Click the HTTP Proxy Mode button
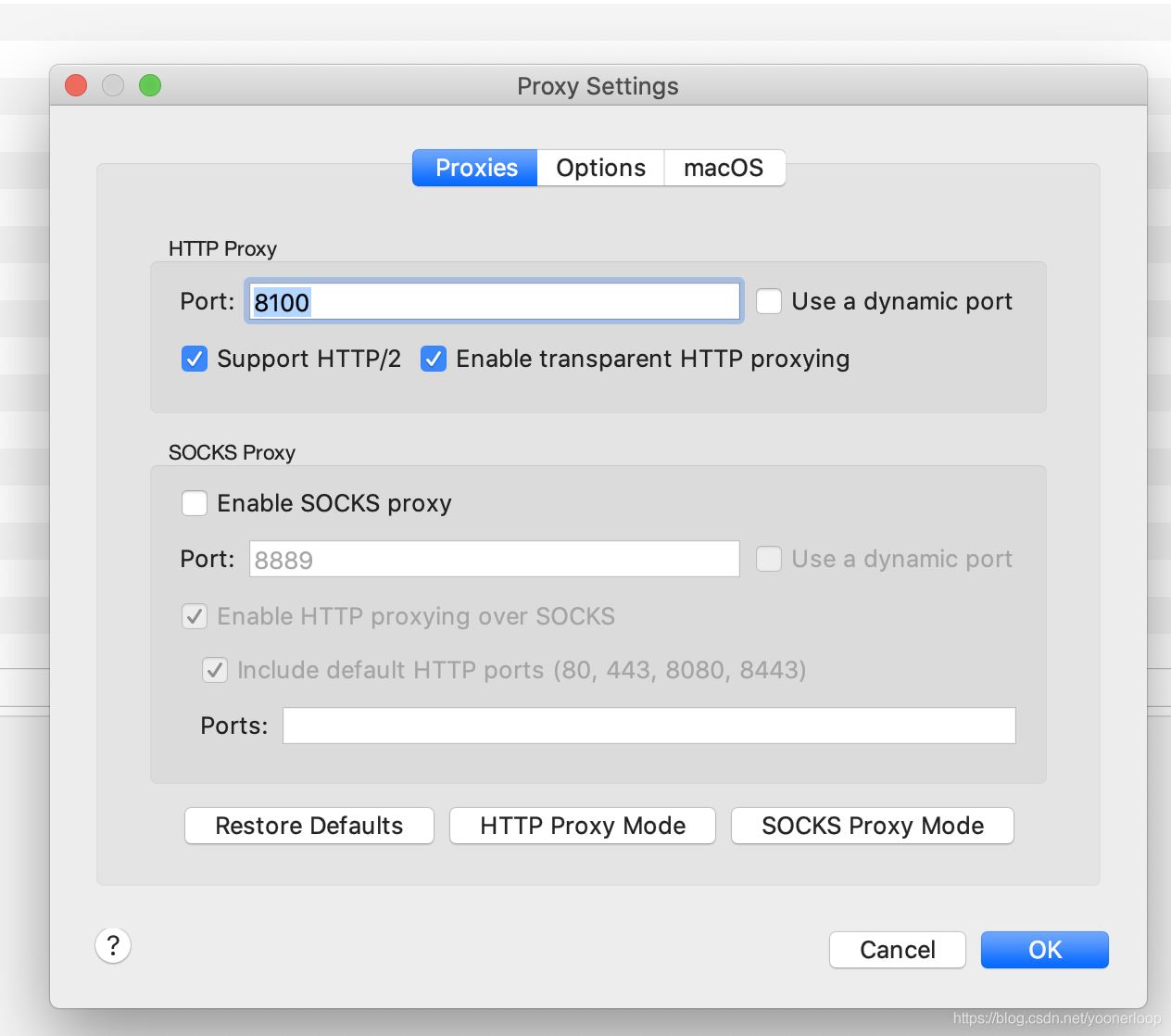 click(x=582, y=826)
